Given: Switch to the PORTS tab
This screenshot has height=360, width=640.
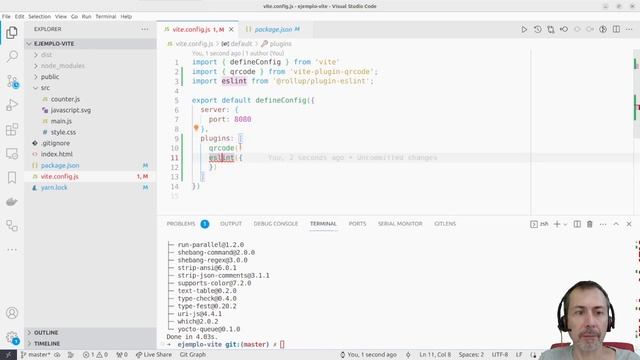Looking at the screenshot, I should pyautogui.click(x=357, y=224).
